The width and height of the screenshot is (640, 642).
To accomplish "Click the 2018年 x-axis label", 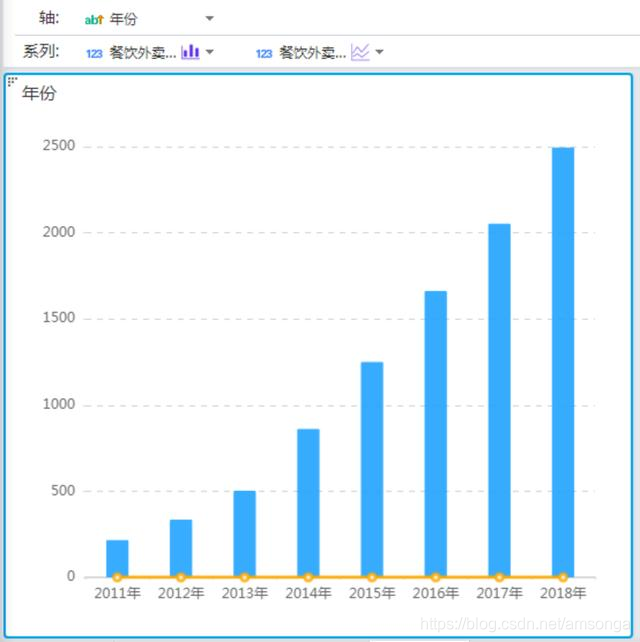I will [x=563, y=593].
